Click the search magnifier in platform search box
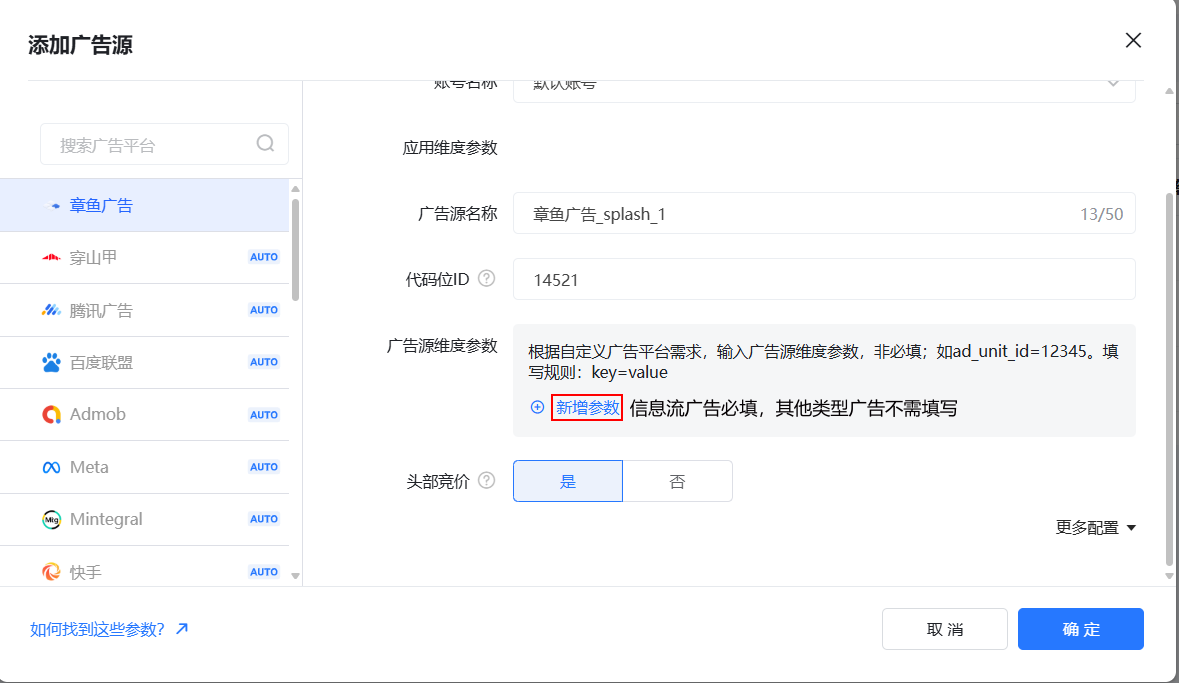This screenshot has width=1179, height=683. click(x=264, y=144)
